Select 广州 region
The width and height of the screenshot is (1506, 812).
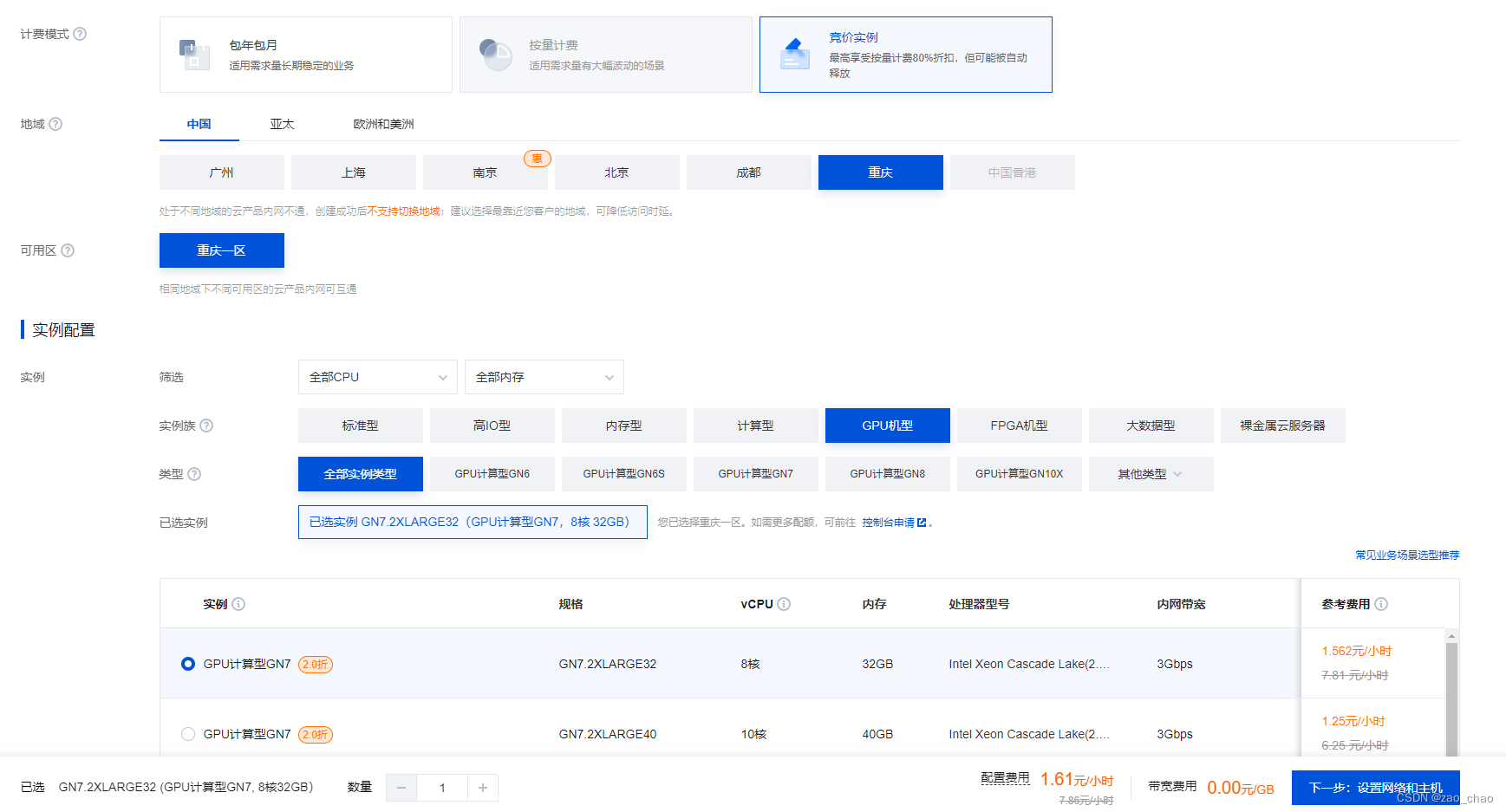coord(222,172)
